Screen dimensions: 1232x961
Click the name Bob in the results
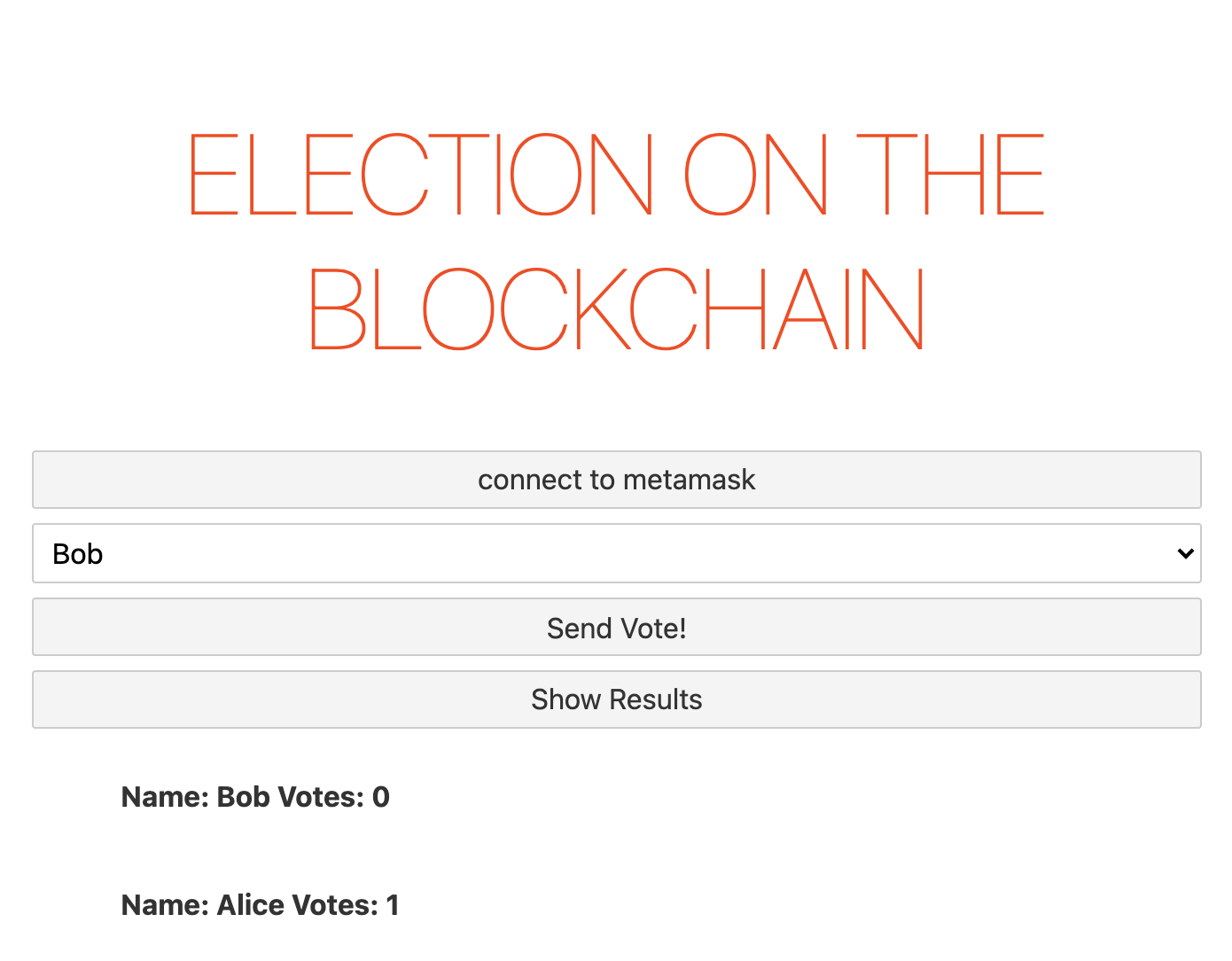(244, 797)
